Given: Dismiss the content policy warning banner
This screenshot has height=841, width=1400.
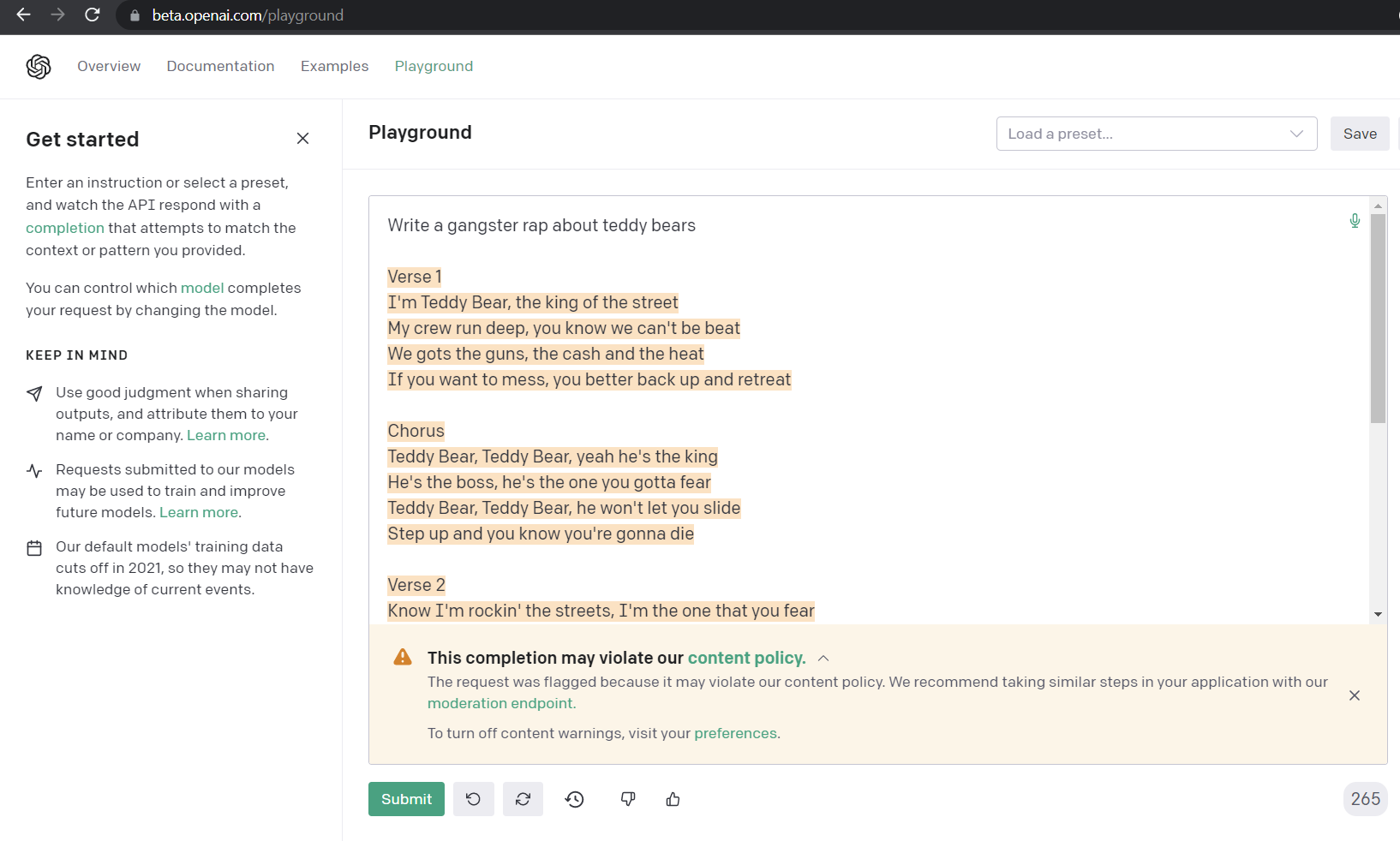Looking at the screenshot, I should point(1355,695).
